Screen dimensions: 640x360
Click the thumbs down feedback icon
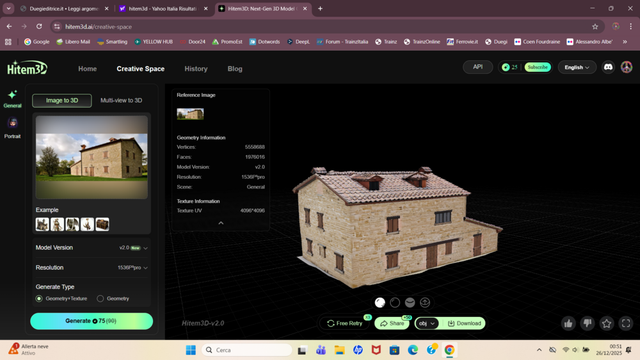(587, 324)
